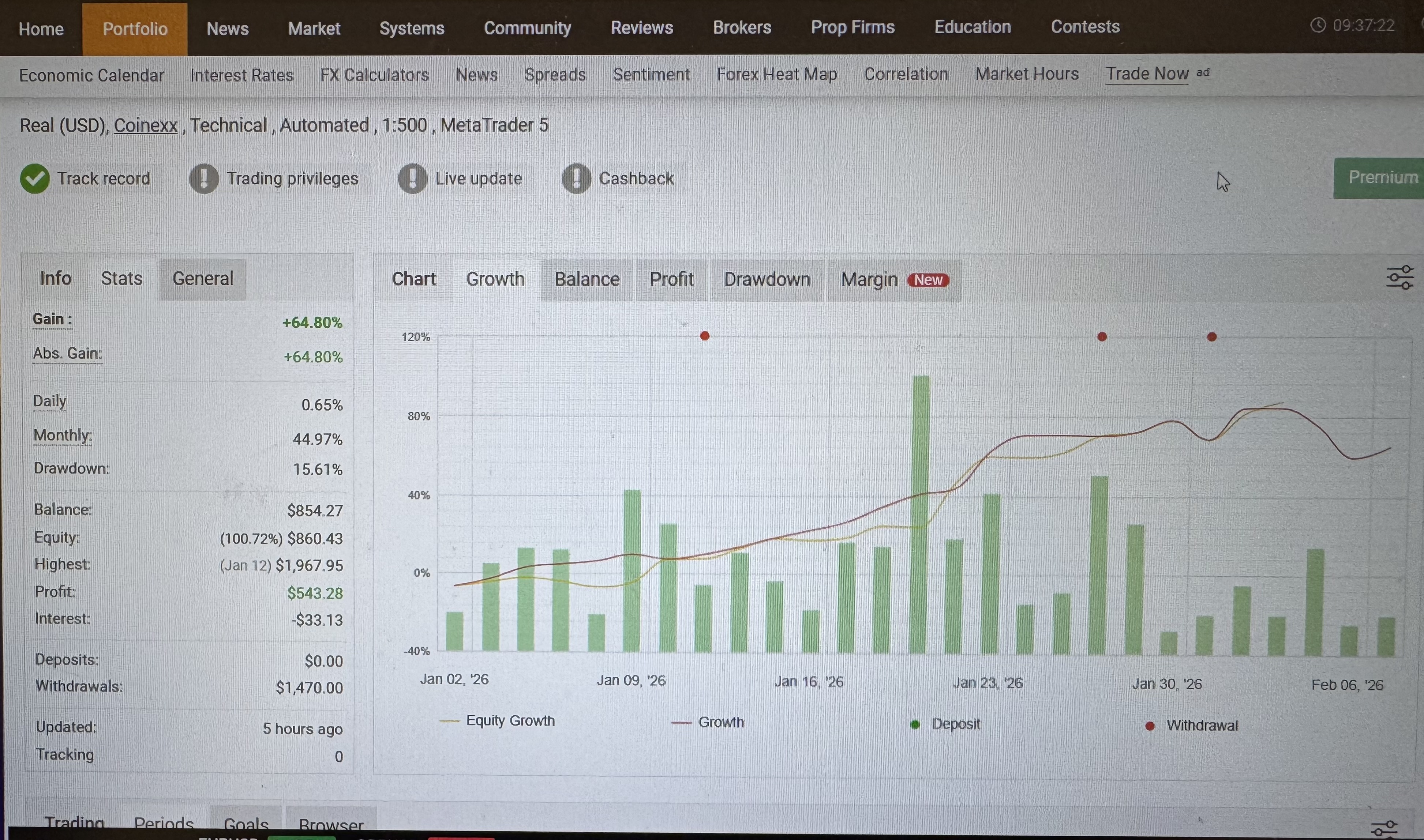The width and height of the screenshot is (1424, 840).
Task: Click the green Track record checkmark icon
Action: pos(34,179)
